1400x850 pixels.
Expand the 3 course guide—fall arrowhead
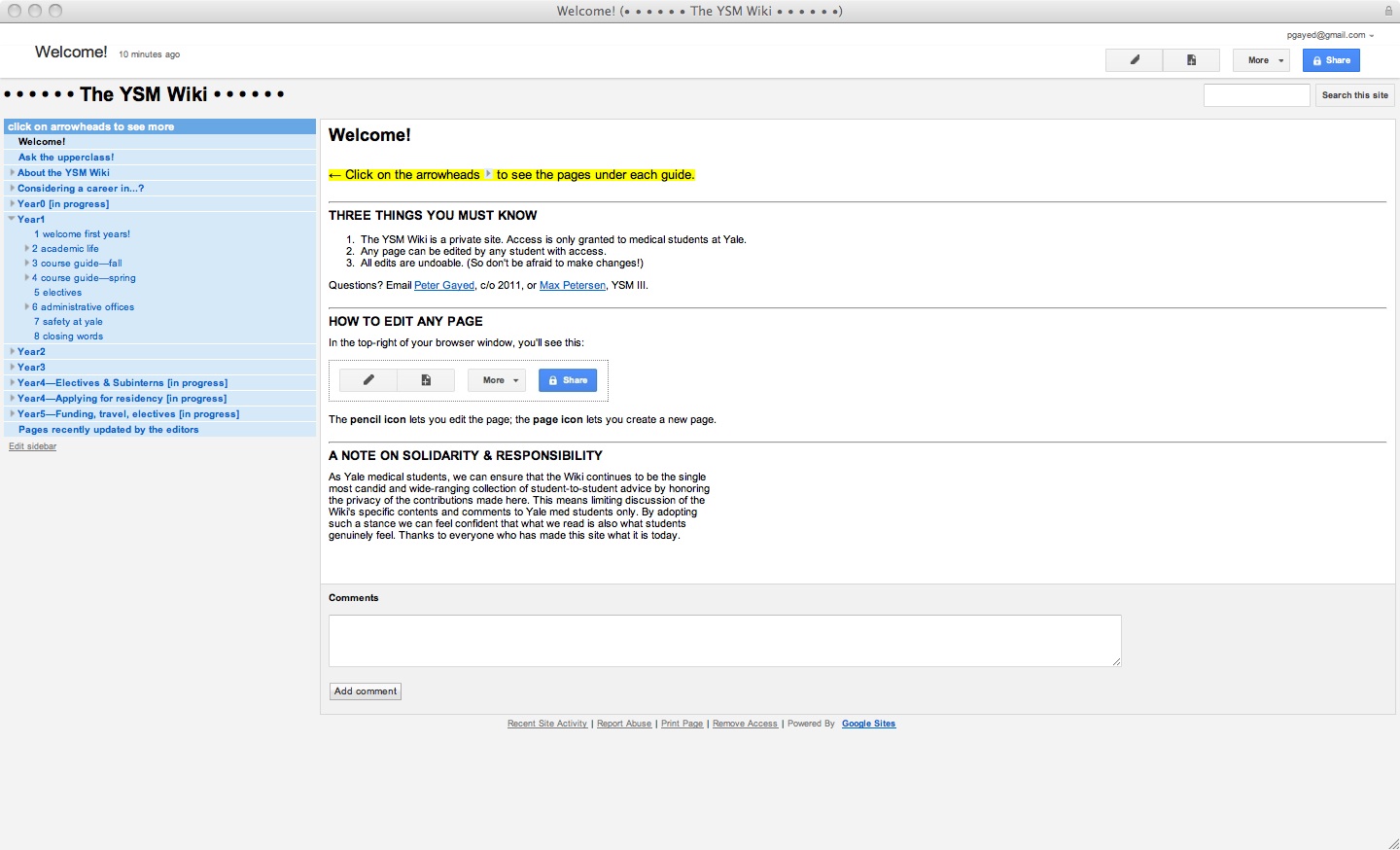click(x=26, y=264)
